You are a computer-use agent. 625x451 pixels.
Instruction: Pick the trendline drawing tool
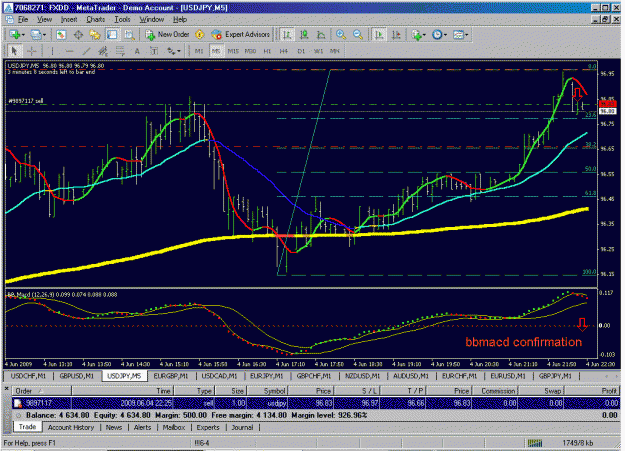(86, 51)
